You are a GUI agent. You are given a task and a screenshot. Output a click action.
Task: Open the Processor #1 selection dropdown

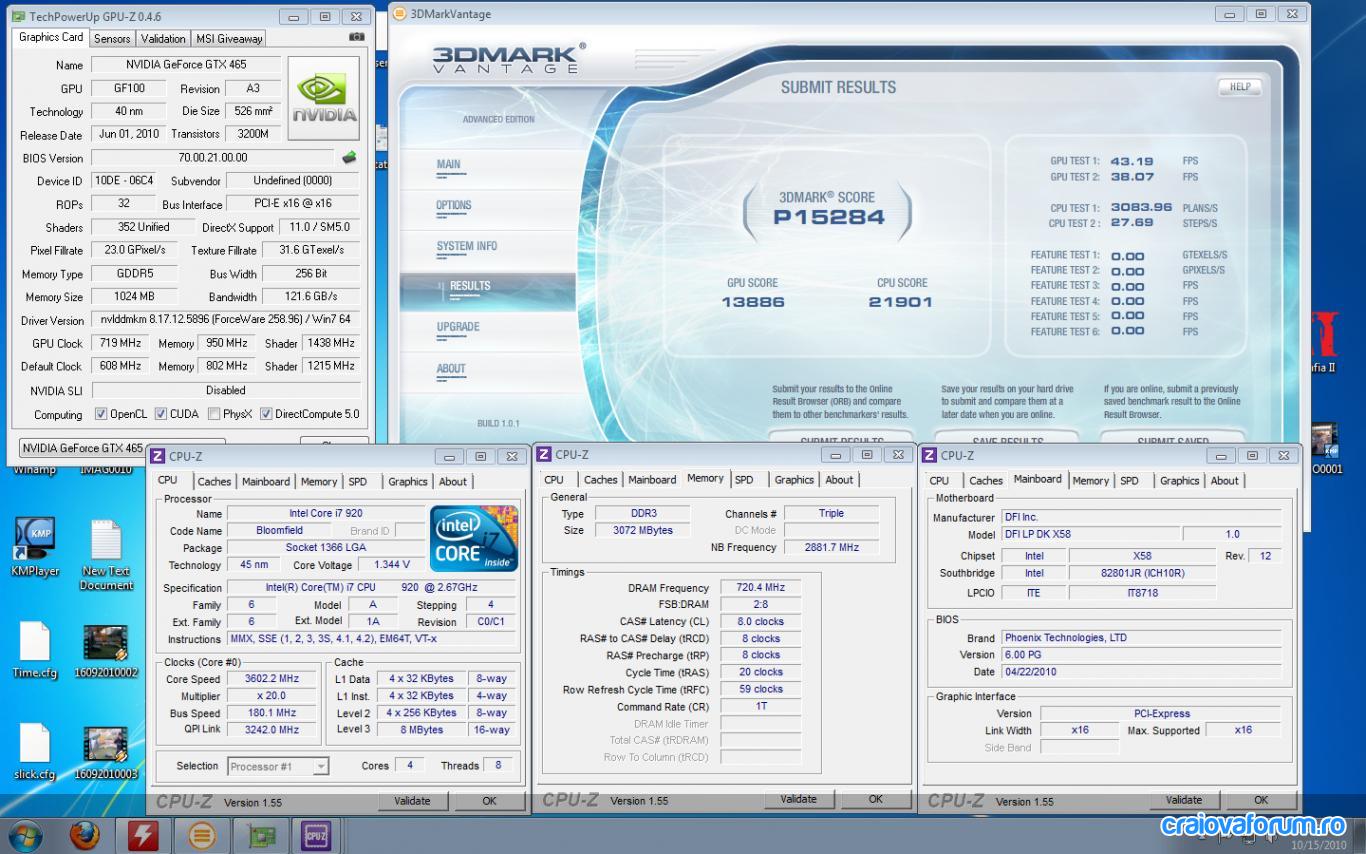click(278, 767)
